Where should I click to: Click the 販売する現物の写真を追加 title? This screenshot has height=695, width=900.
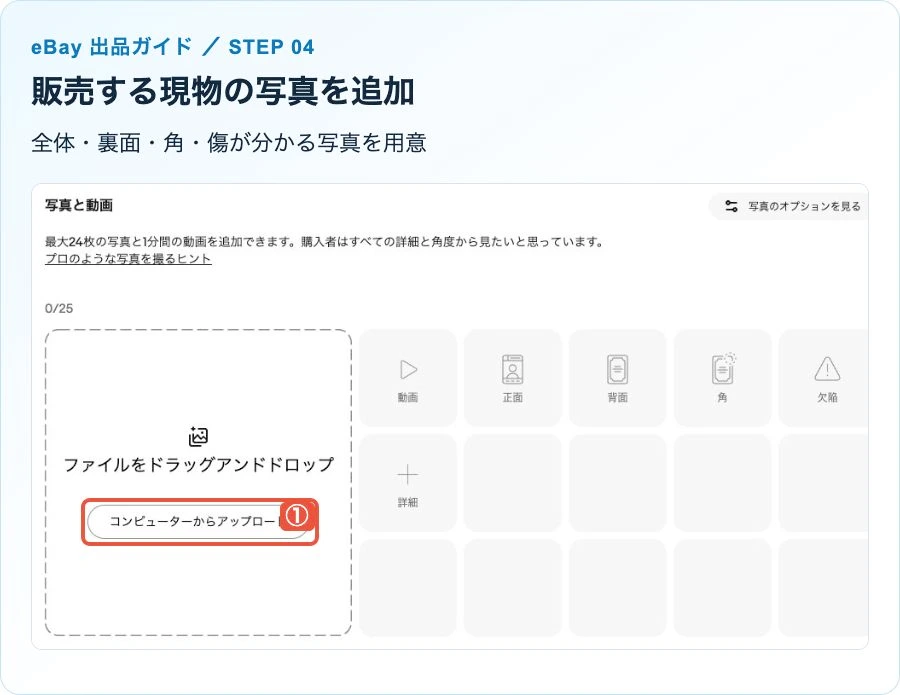223,91
